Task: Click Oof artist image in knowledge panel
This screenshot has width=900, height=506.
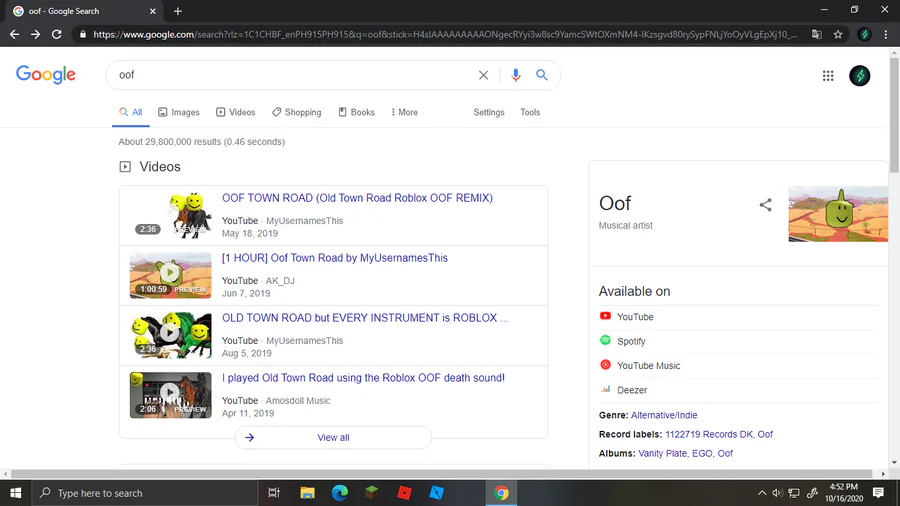Action: tap(838, 214)
